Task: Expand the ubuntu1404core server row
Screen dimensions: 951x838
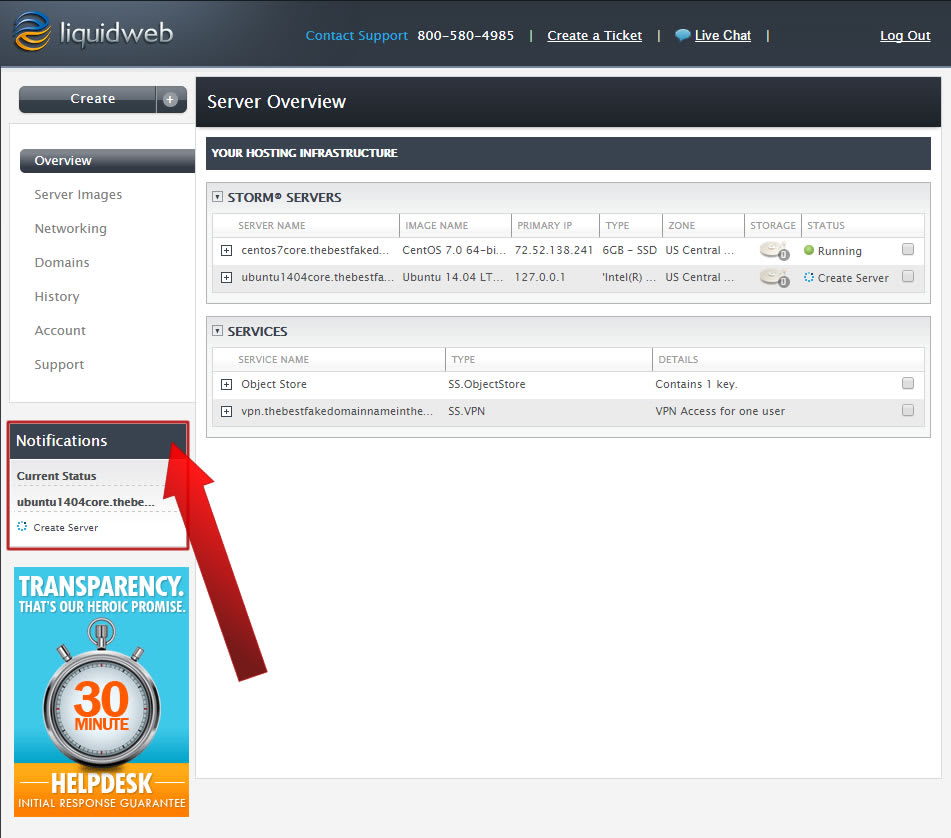Action: click(x=226, y=278)
